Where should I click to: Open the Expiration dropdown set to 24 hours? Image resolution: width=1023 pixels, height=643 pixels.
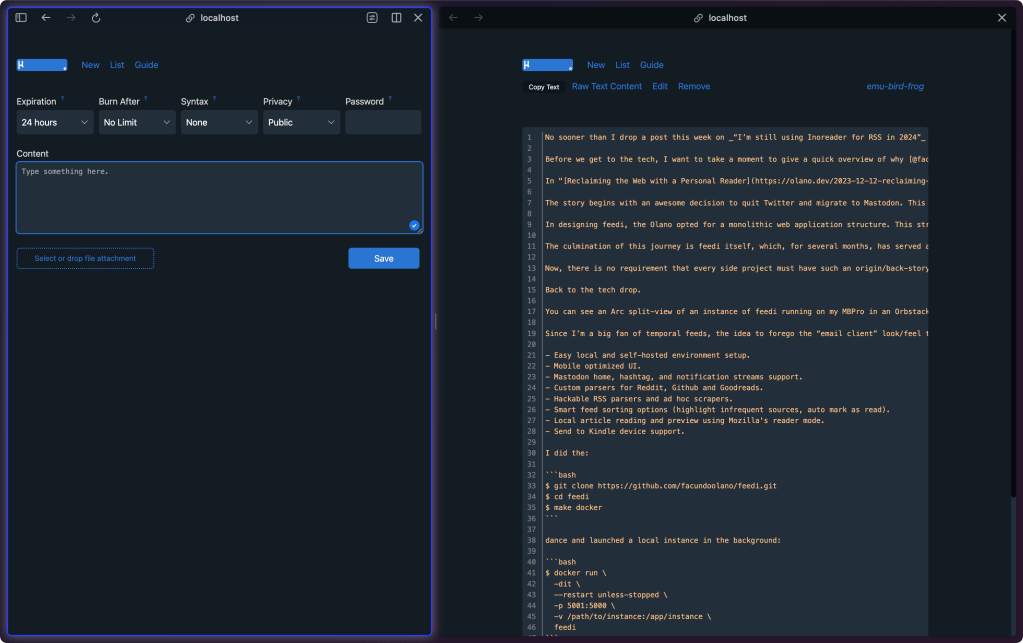(55, 122)
